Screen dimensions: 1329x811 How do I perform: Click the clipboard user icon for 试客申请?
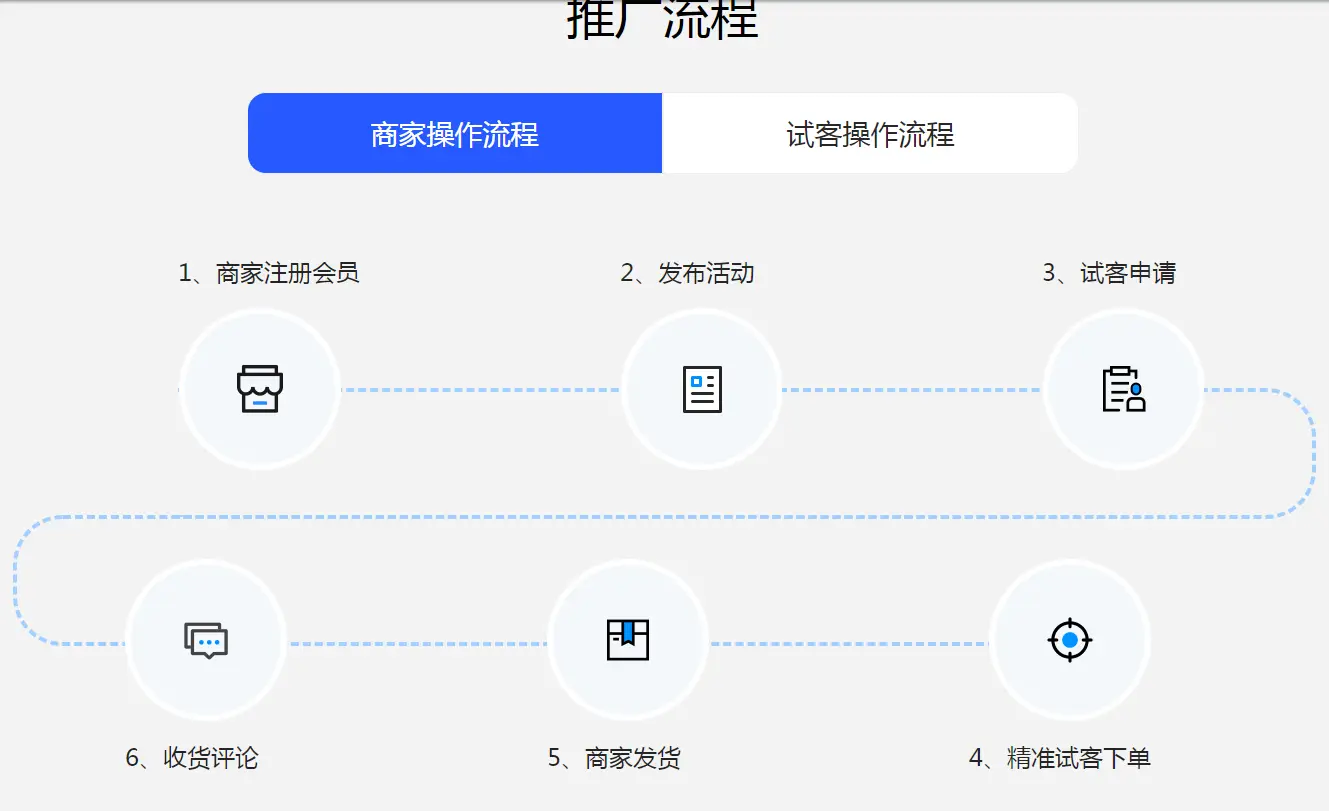click(1124, 389)
